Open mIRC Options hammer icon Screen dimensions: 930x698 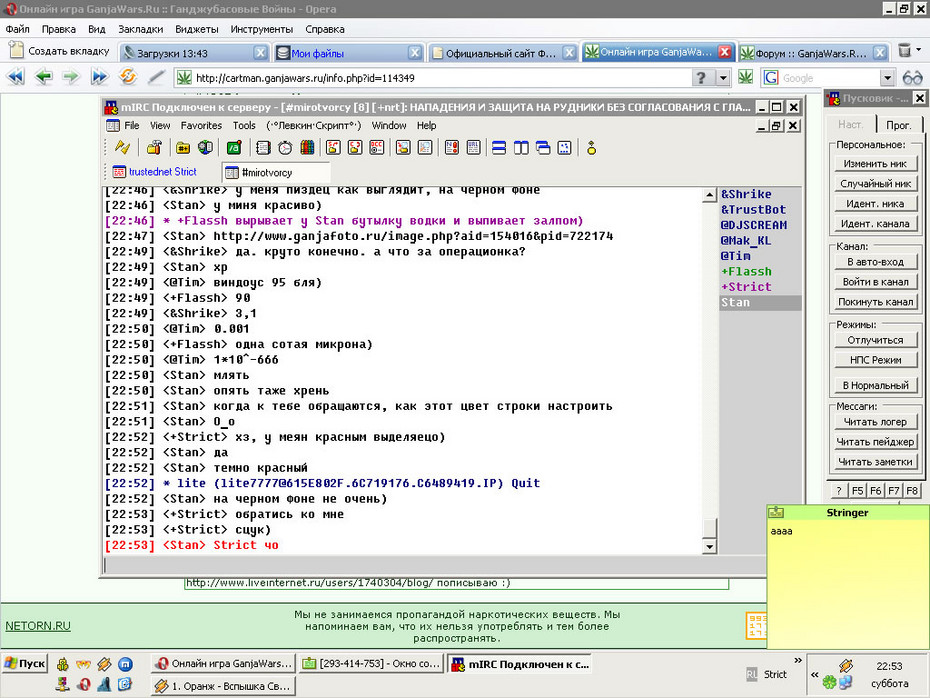coord(155,148)
